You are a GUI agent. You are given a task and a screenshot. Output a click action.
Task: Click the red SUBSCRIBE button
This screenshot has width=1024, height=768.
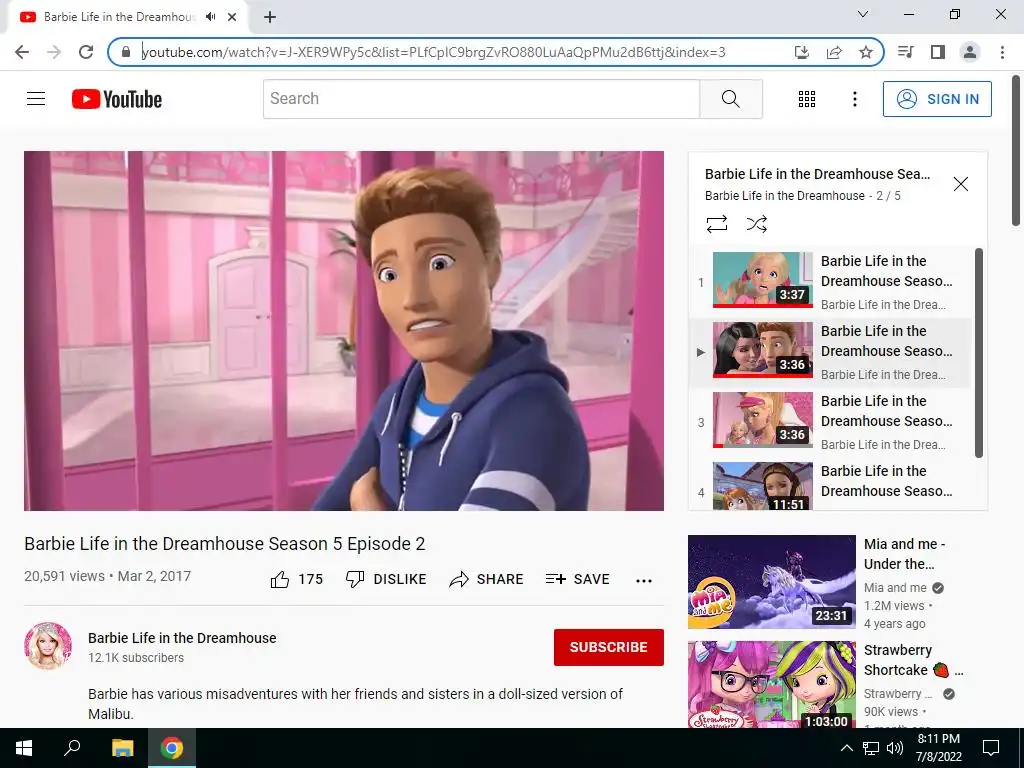tap(609, 647)
